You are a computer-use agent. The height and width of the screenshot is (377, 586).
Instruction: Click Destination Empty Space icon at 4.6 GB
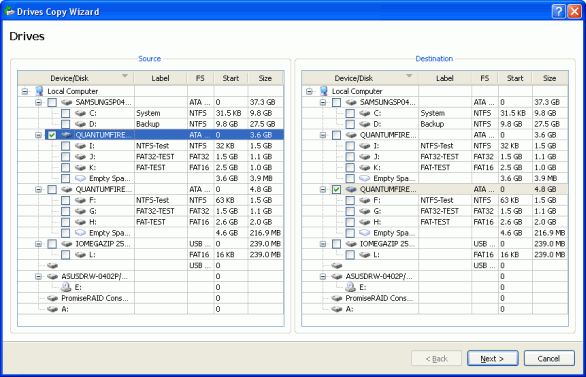(x=365, y=233)
